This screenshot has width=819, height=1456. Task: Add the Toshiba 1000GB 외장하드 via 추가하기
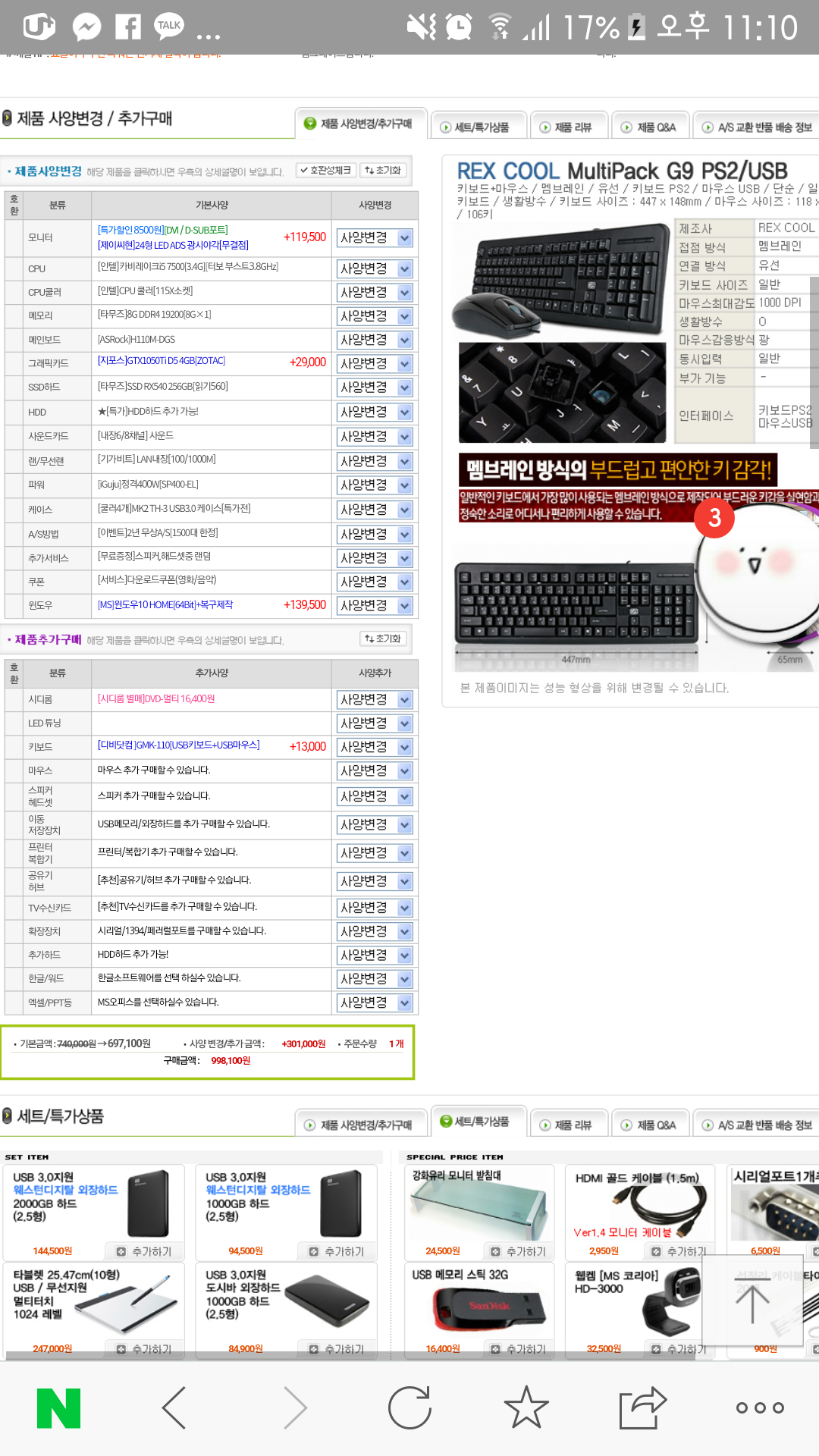click(x=337, y=1349)
